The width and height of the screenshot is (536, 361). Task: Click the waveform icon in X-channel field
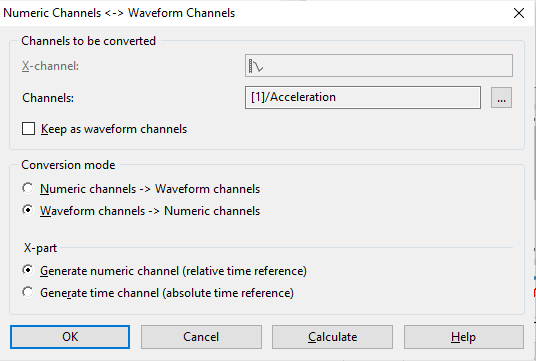pos(256,66)
